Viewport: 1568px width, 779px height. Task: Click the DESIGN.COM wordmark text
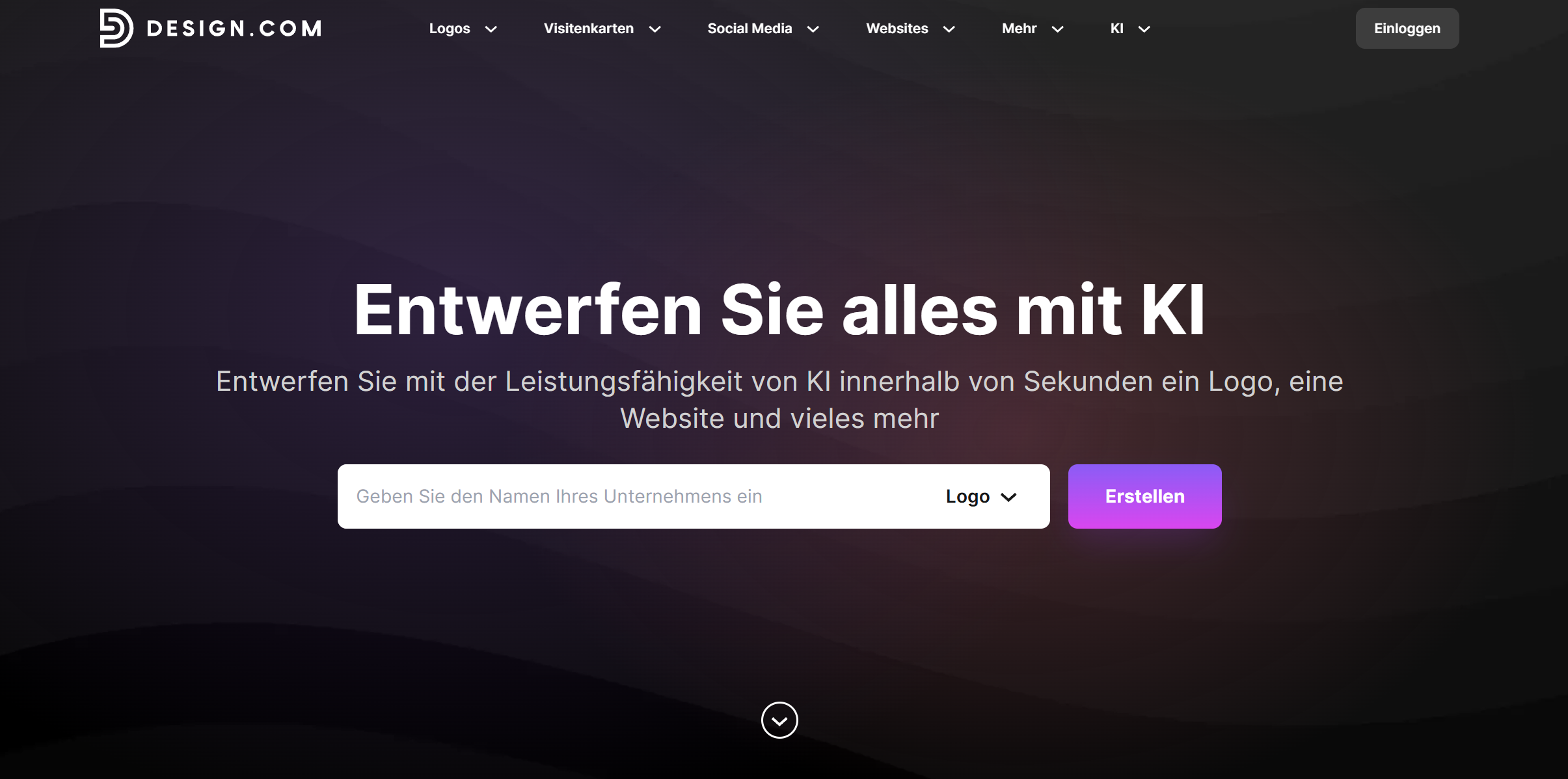click(x=234, y=29)
